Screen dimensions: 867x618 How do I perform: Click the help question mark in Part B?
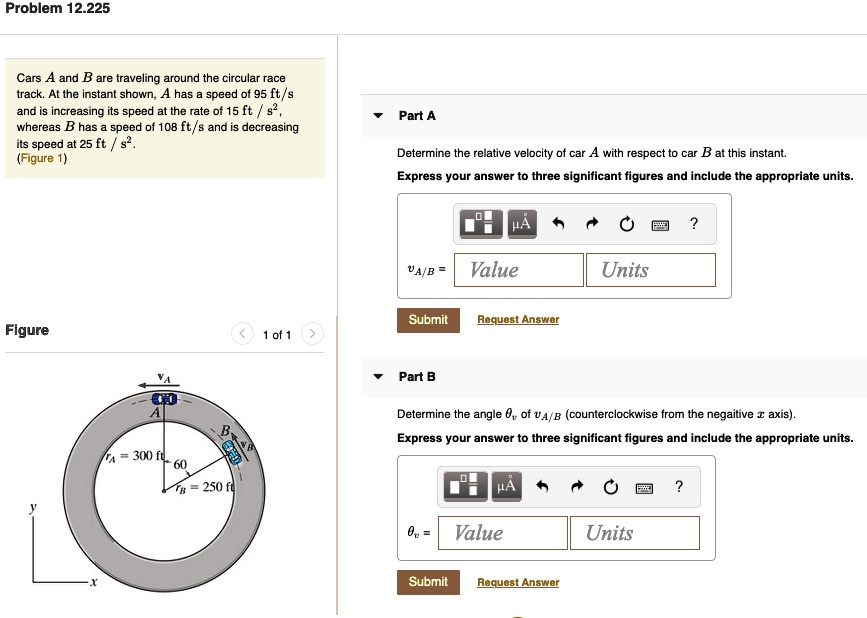coord(679,487)
